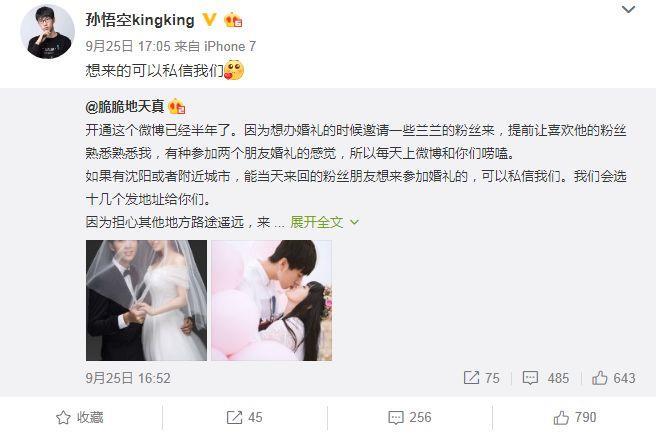Open the original post's comments showing 485
656x434 pixels.
(x=546, y=378)
